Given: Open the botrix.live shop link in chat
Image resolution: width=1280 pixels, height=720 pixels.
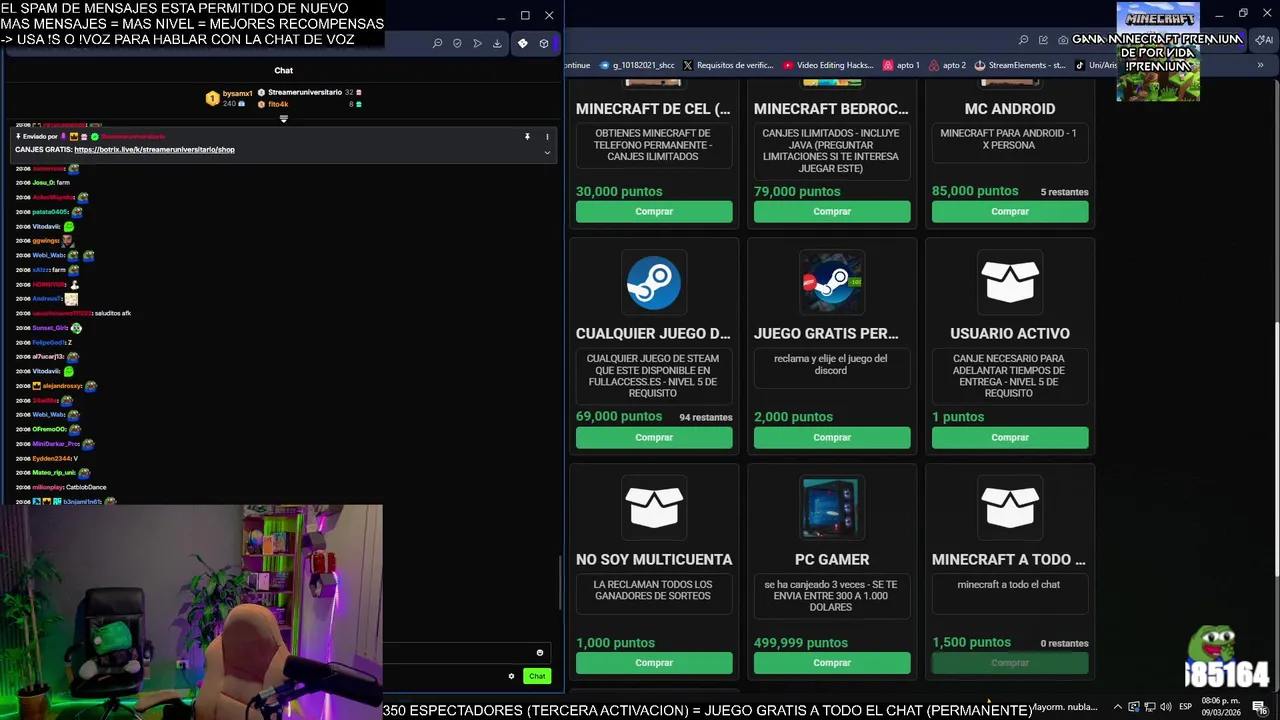Looking at the screenshot, I should click(154, 149).
